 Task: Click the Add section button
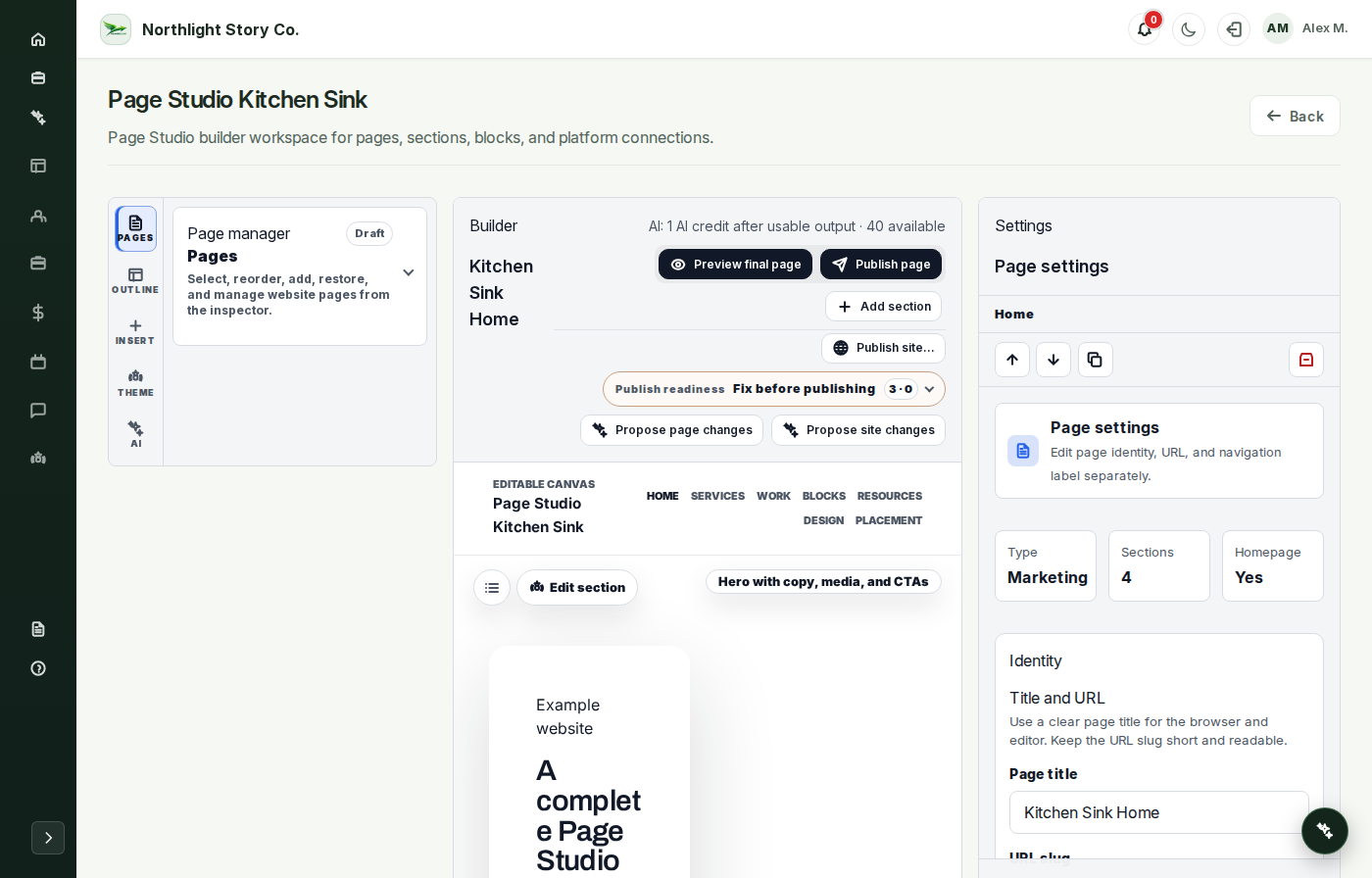pyautogui.click(x=883, y=307)
